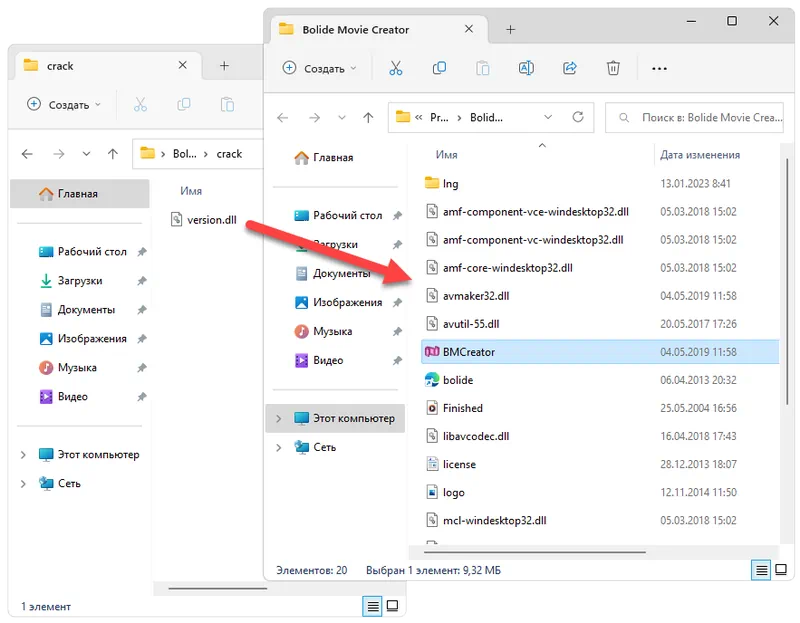Select the BMCreator application file
The width and height of the screenshot is (800, 623).
(600, 352)
